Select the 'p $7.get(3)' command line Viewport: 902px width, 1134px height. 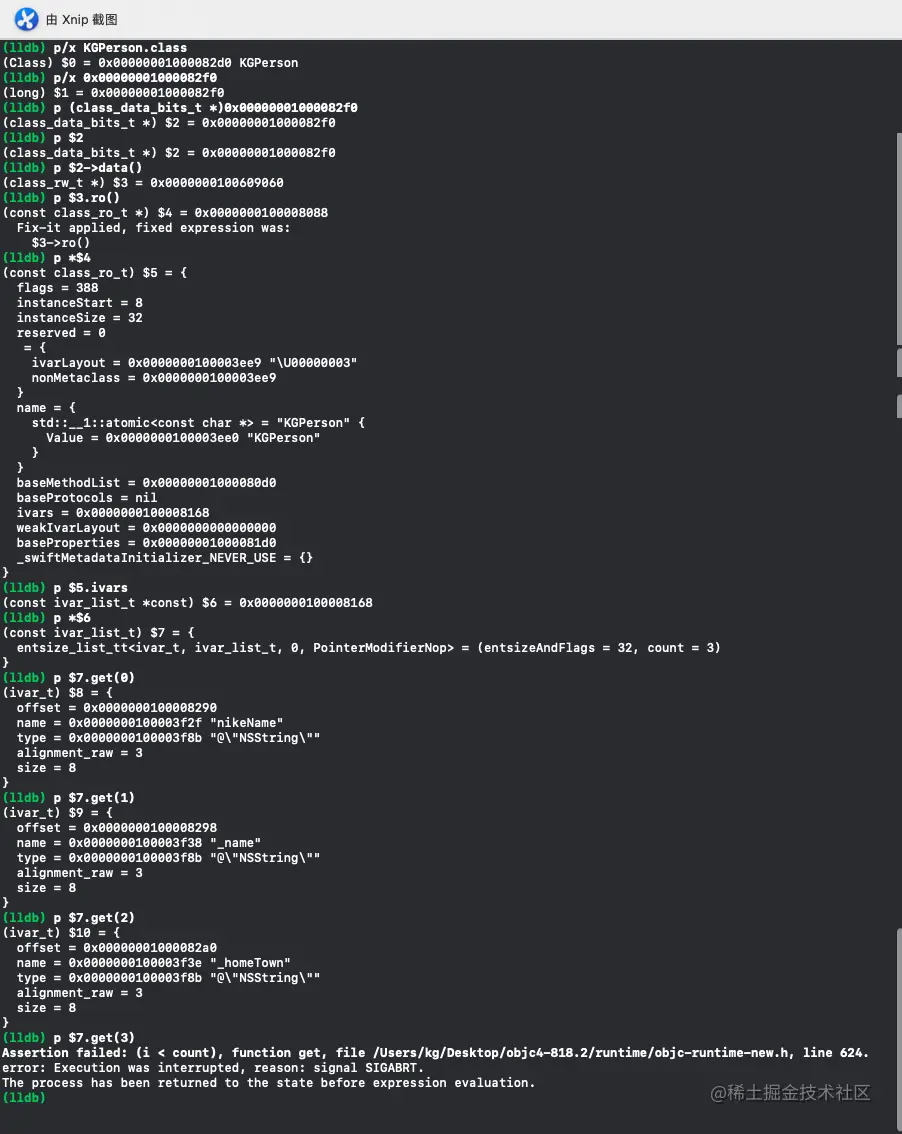pyautogui.click(x=69, y=1039)
